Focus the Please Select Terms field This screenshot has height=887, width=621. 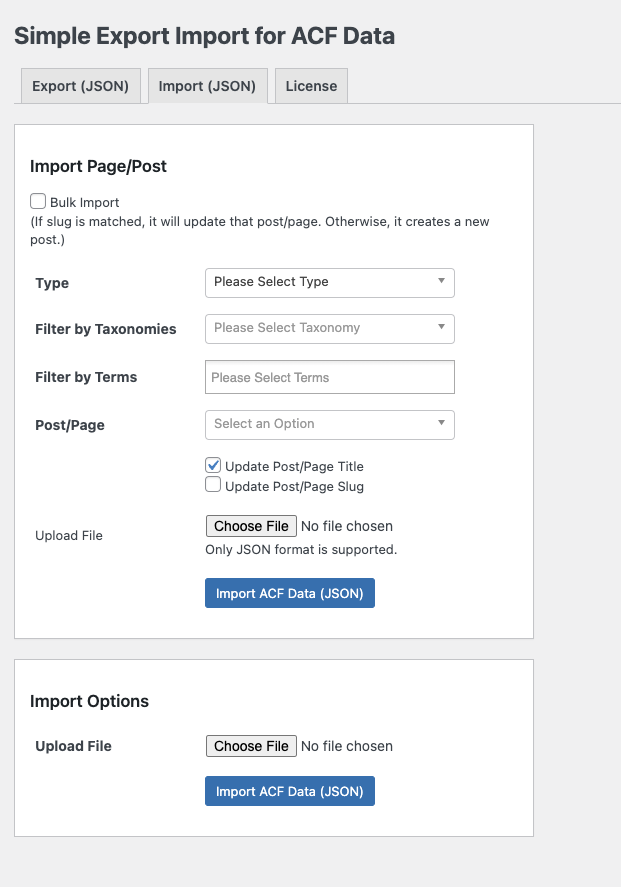[330, 377]
